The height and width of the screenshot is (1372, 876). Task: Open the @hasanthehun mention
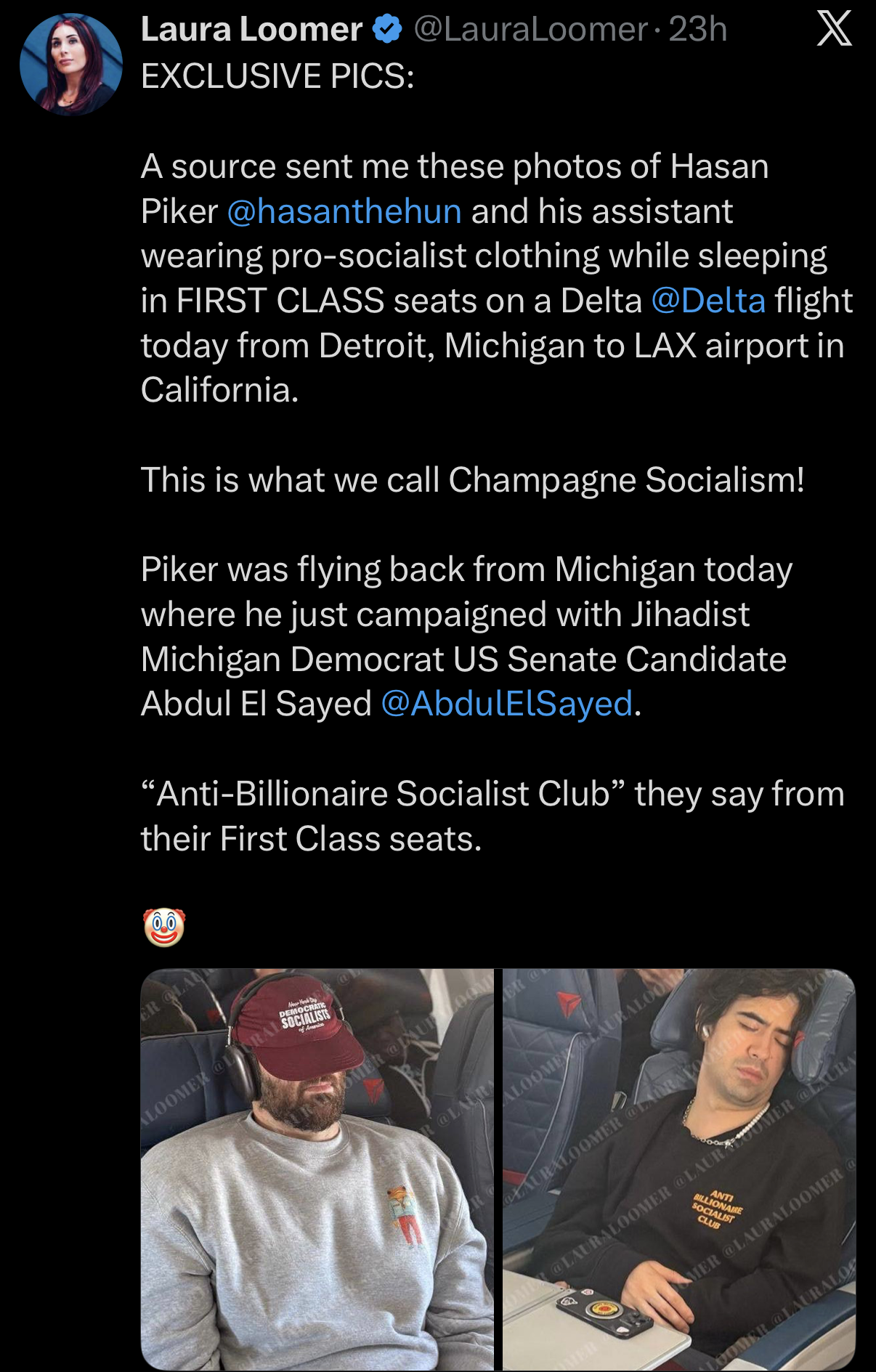click(344, 211)
